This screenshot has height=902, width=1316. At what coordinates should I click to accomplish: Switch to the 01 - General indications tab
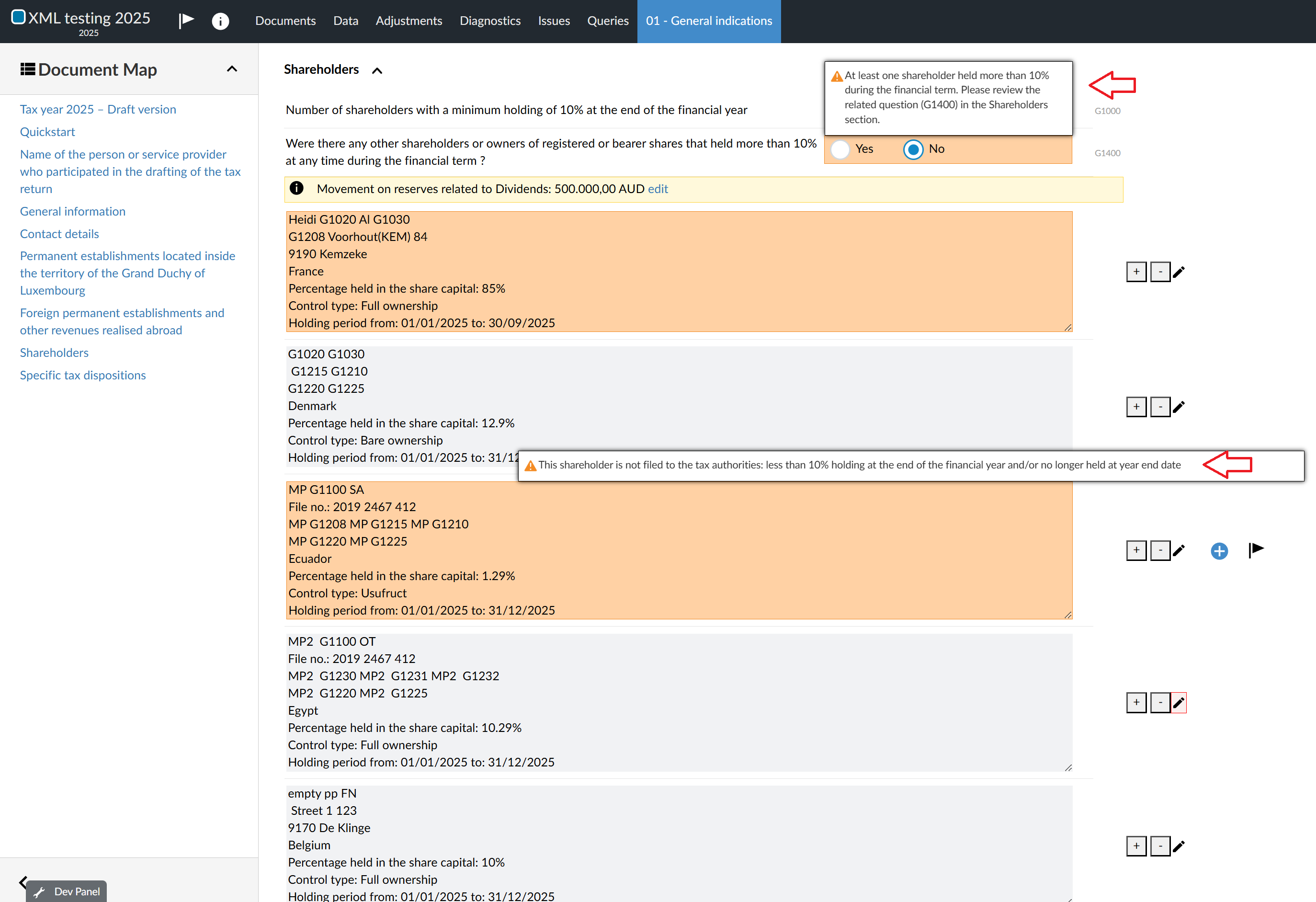pos(708,21)
